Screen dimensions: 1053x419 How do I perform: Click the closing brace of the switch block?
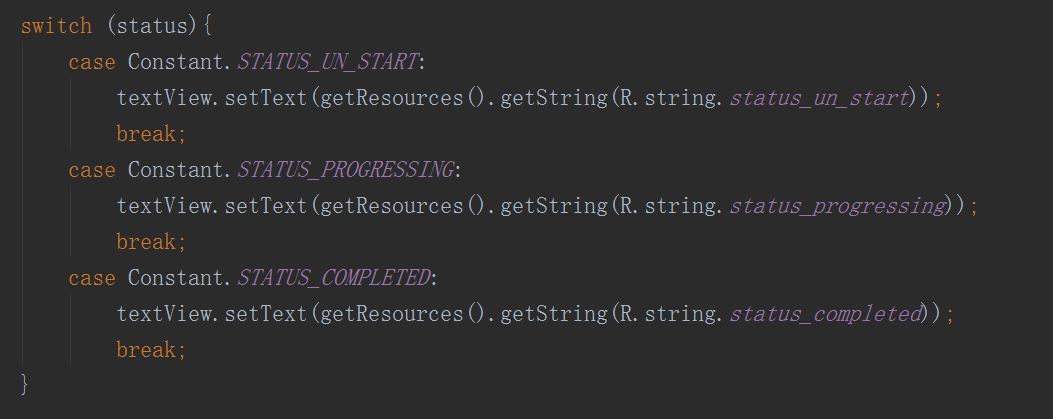tap(25, 384)
